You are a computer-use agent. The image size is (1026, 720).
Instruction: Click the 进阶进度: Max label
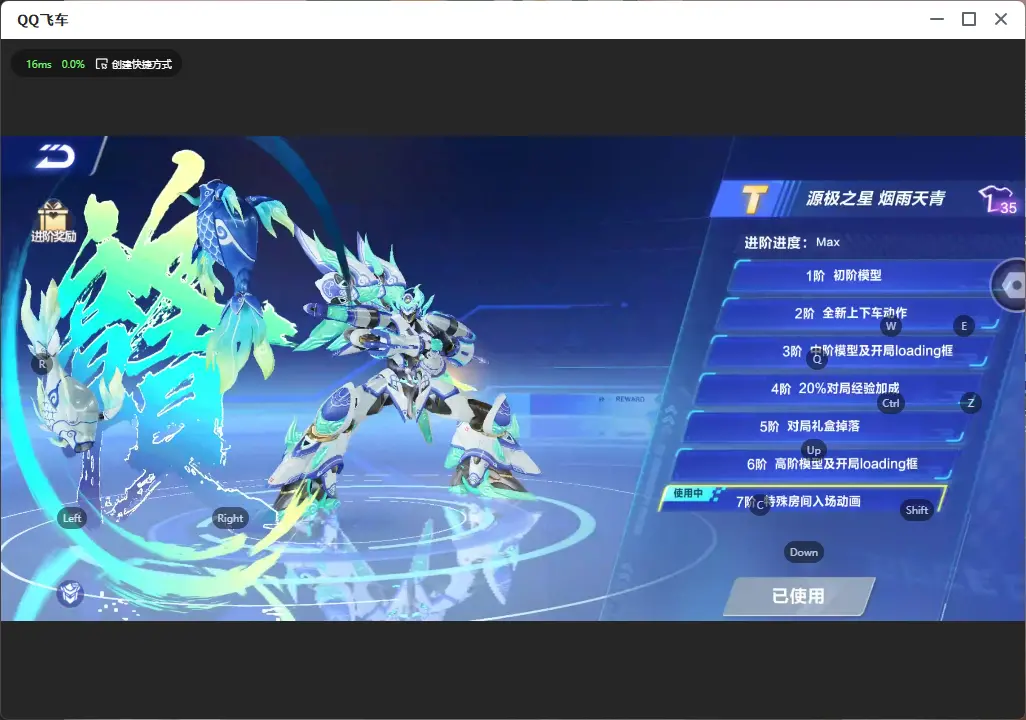click(792, 242)
